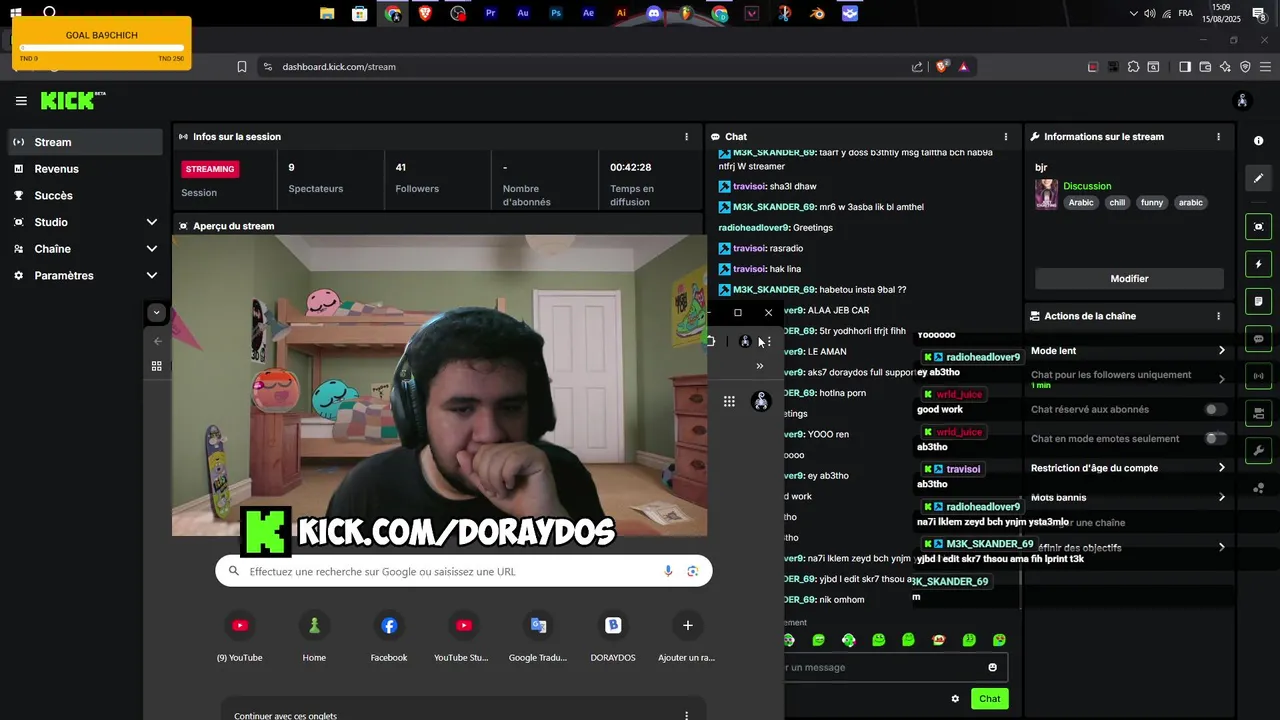This screenshot has width=1280, height=720.
Task: Click the Google search box
Action: (463, 571)
